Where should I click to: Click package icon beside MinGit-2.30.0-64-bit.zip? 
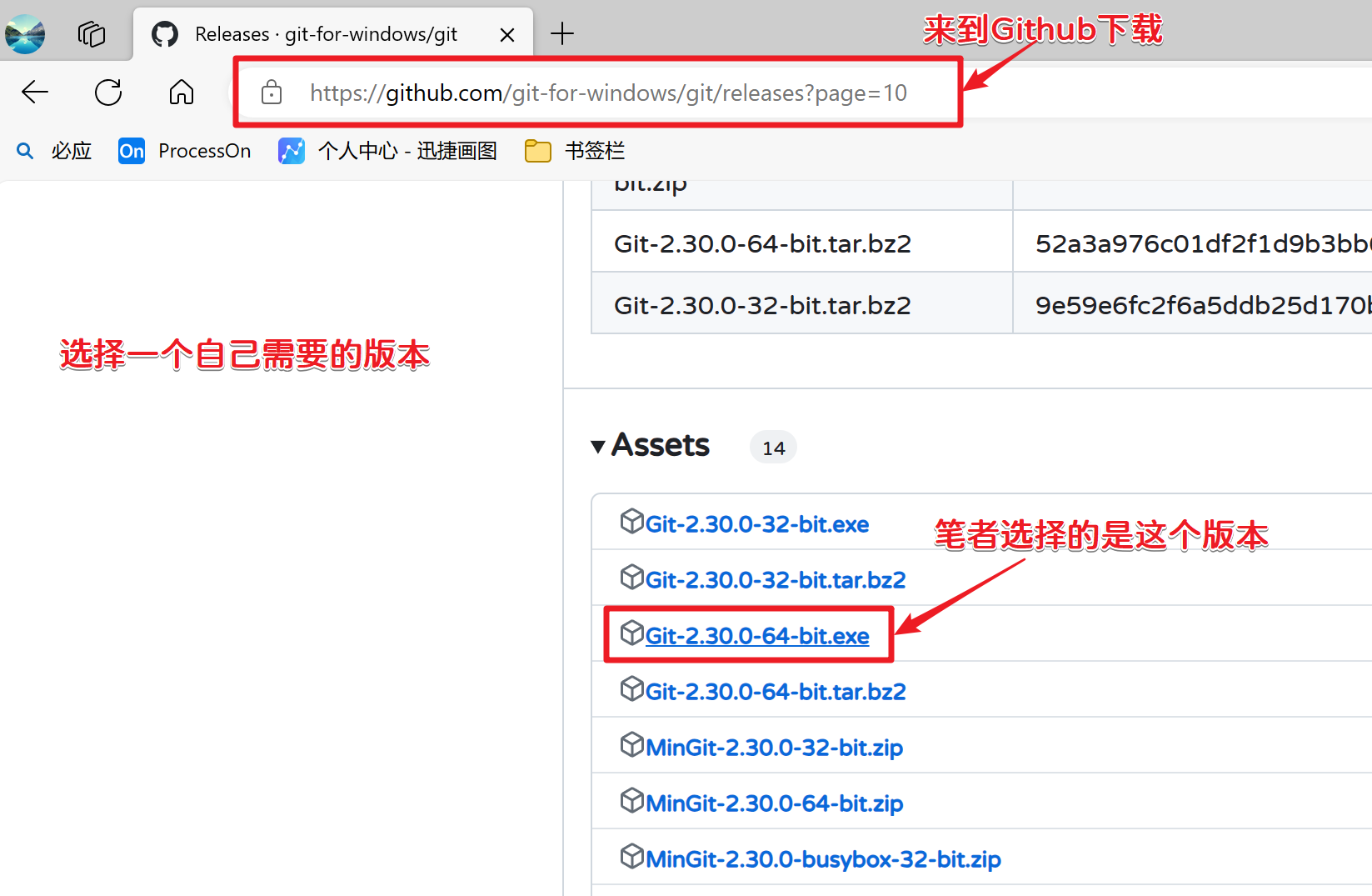632,800
